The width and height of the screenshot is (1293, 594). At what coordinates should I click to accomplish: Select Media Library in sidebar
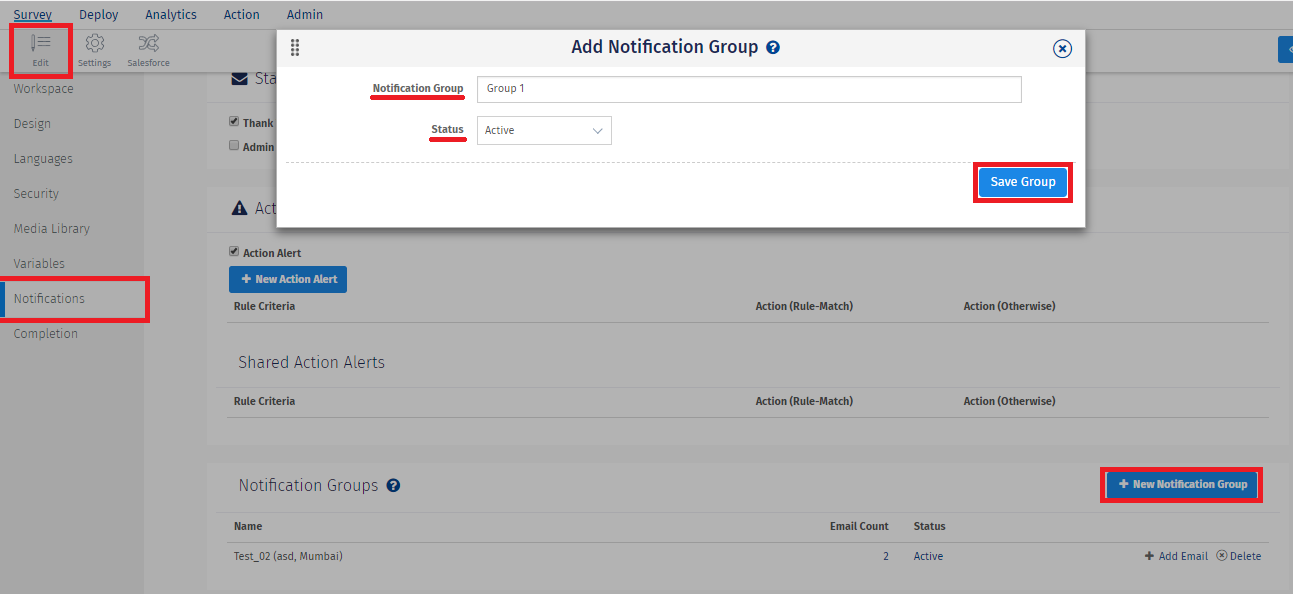pyautogui.click(x=52, y=229)
